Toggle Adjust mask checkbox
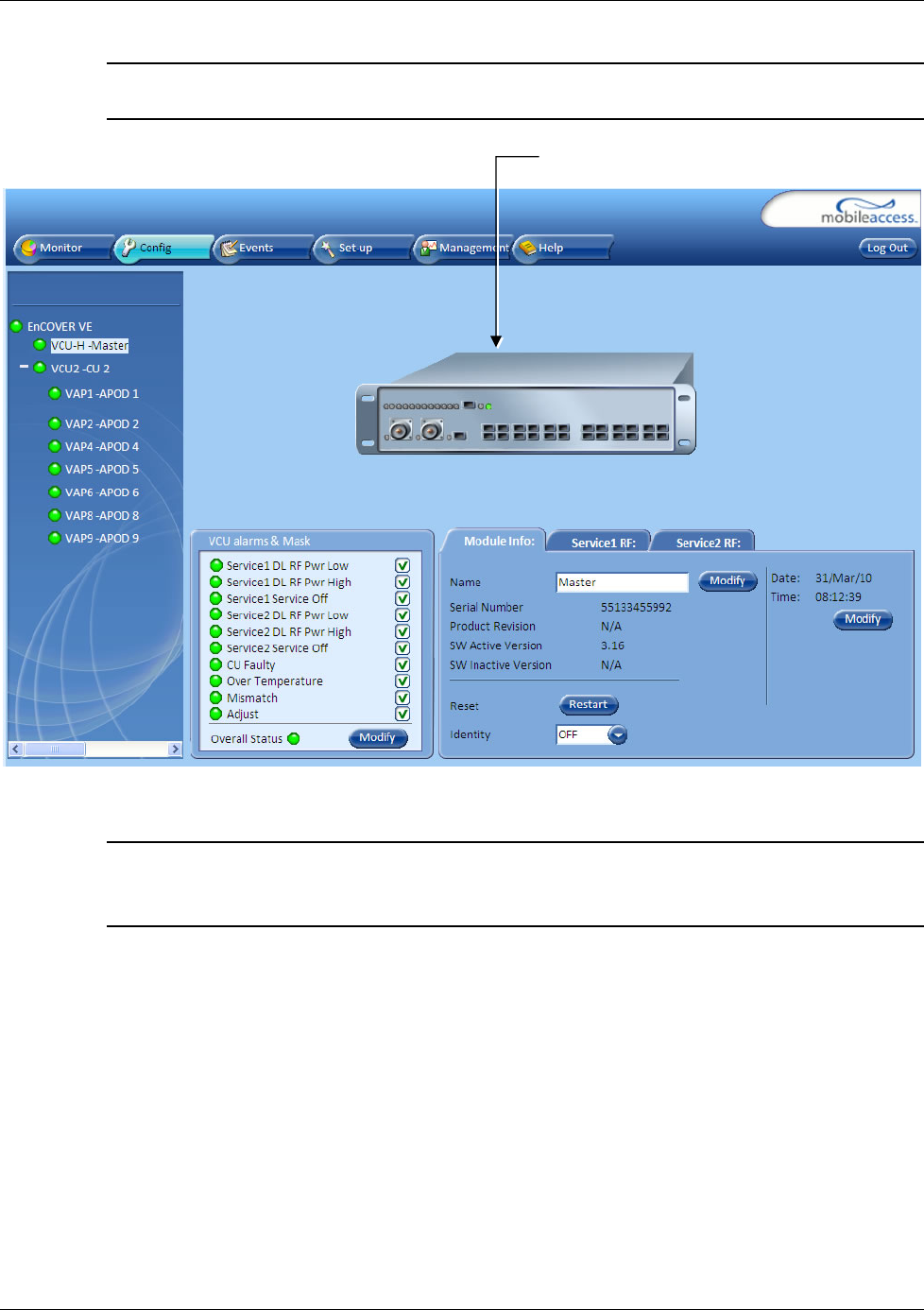This screenshot has width=924, height=1310. click(x=402, y=715)
